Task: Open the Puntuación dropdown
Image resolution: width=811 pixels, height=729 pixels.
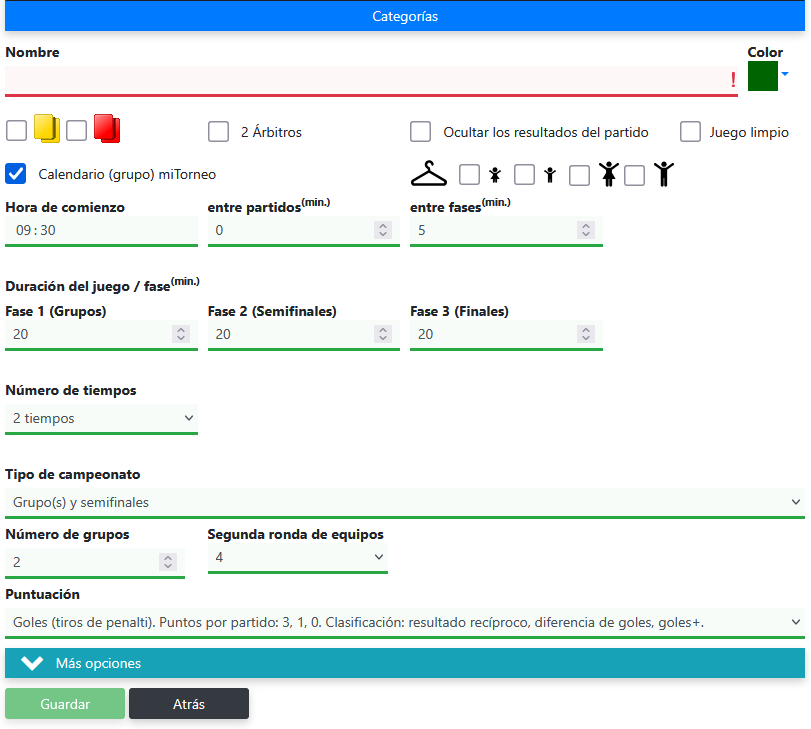Action: pyautogui.click(x=405, y=622)
